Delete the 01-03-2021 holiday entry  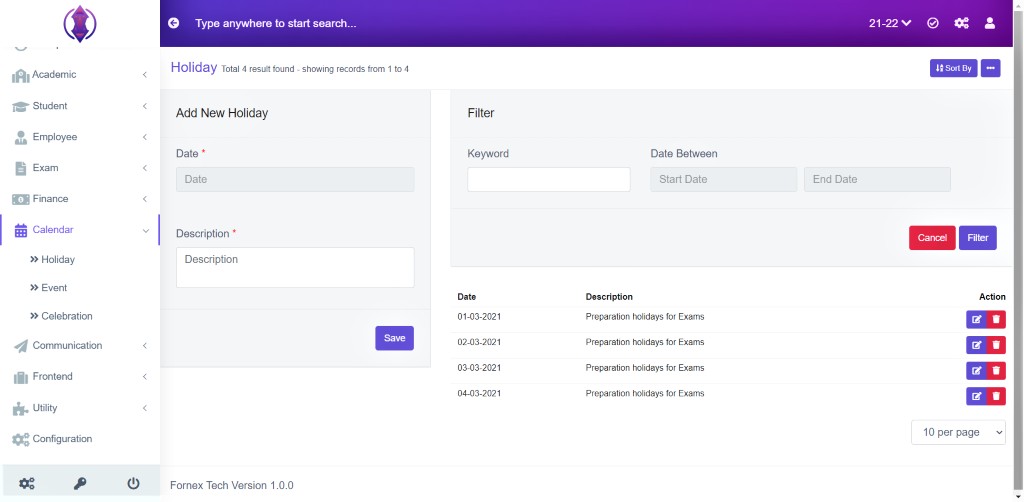996,319
